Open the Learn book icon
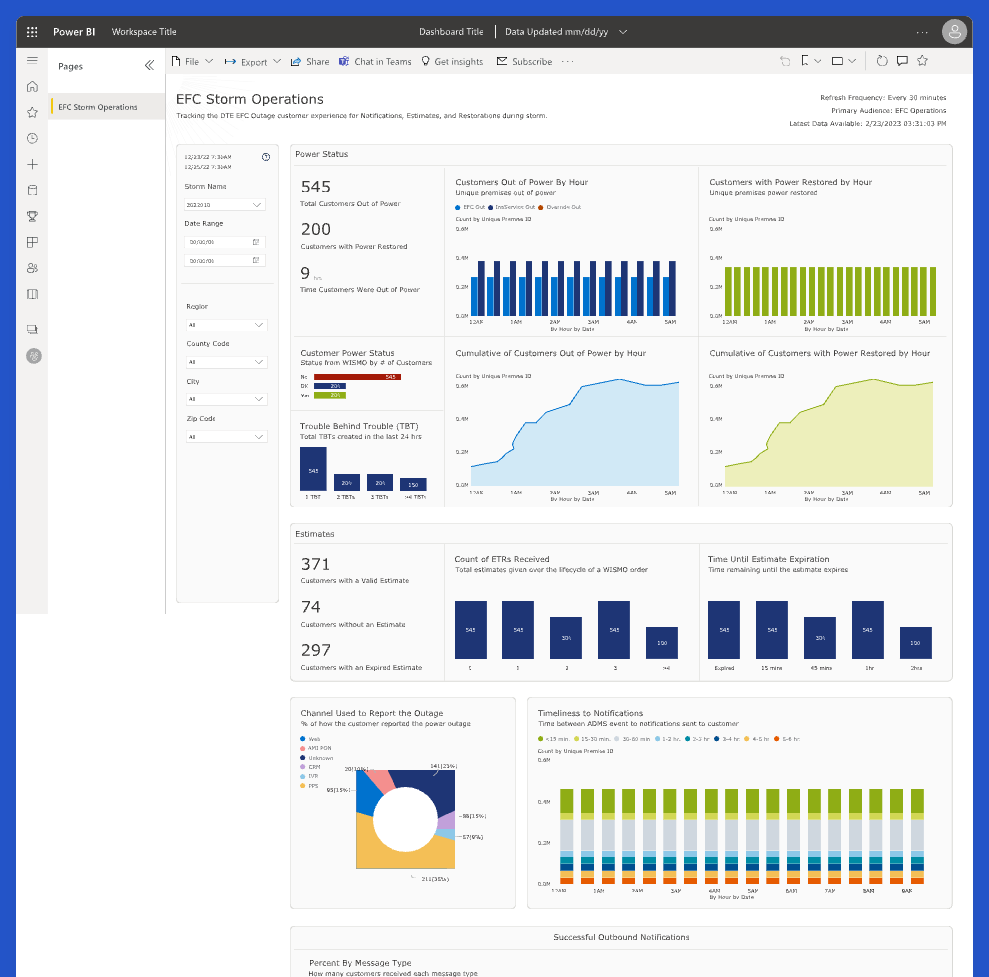This screenshot has height=977, width=989. (x=32, y=294)
